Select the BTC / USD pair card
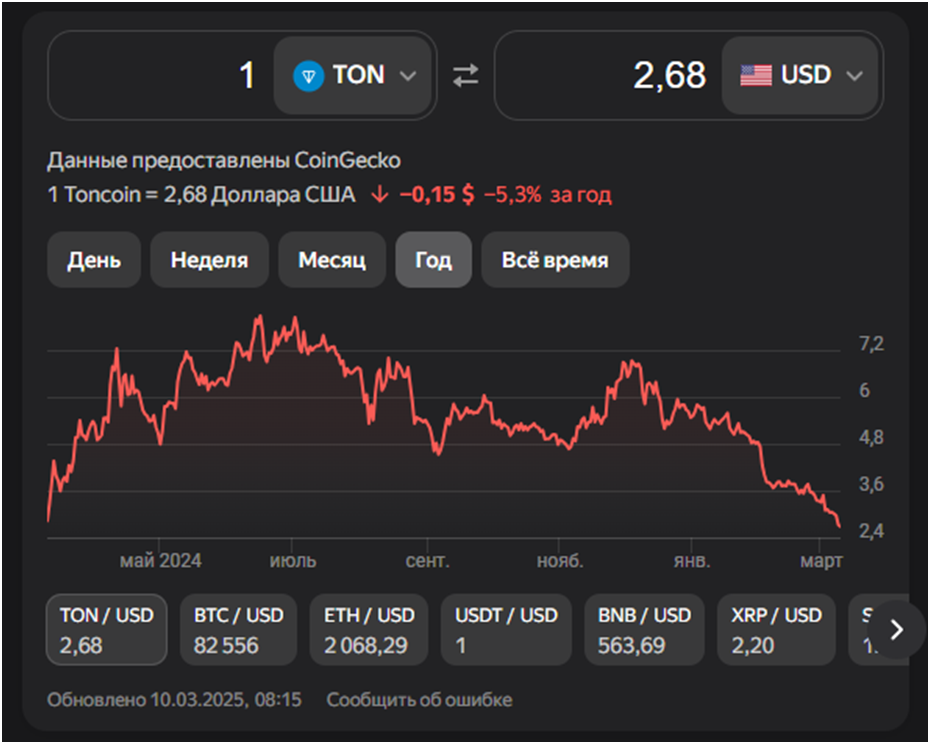930x744 pixels. point(238,629)
